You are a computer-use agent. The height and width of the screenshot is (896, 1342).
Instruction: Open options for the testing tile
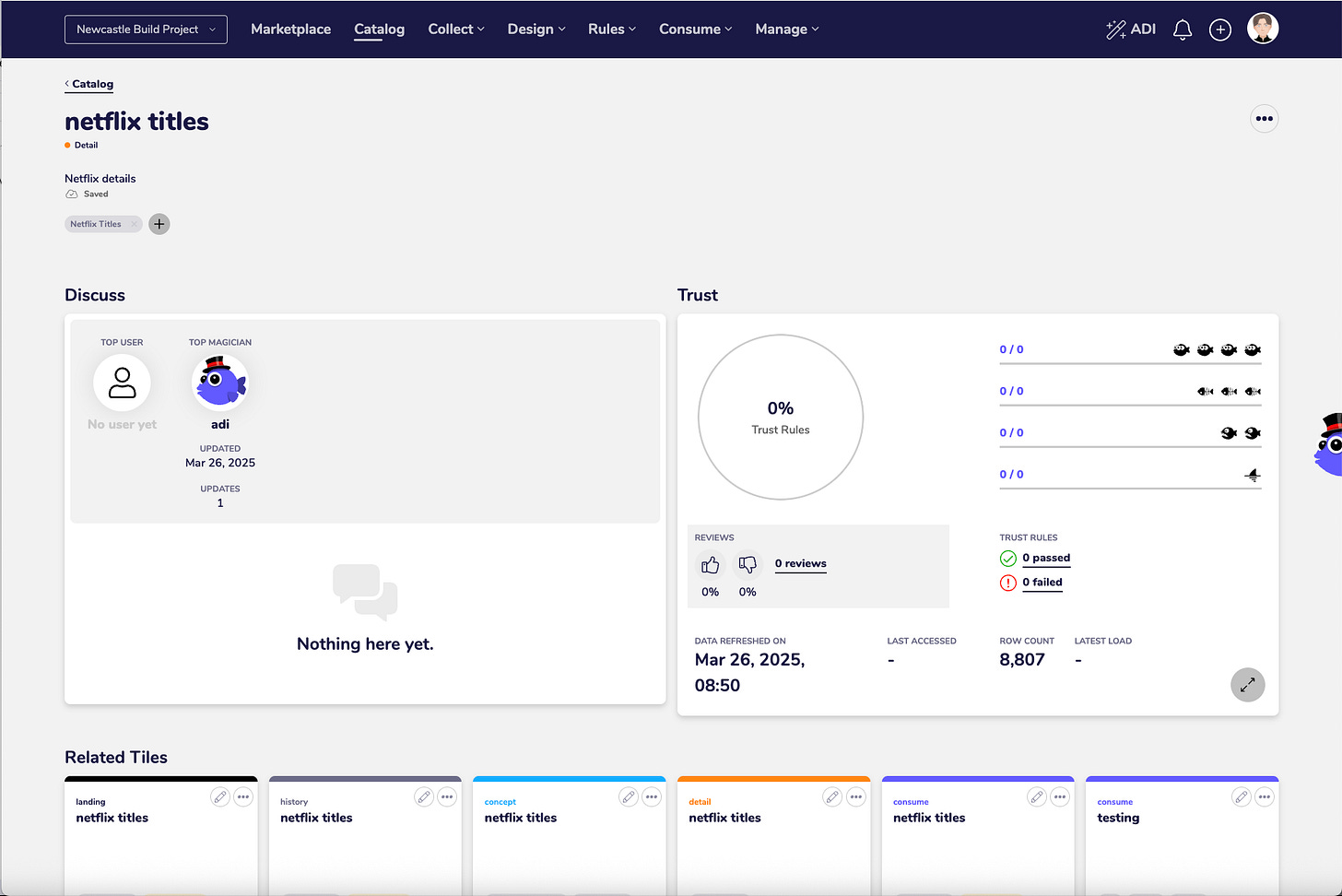[x=1265, y=797]
